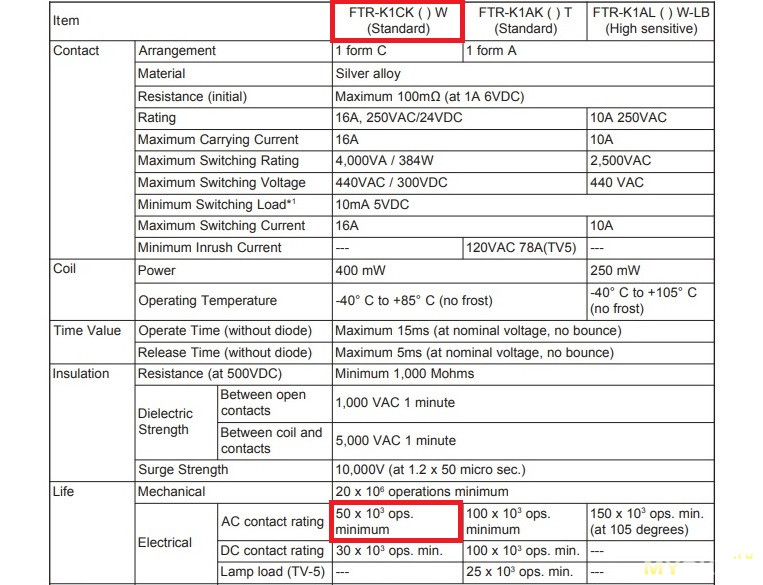The width and height of the screenshot is (763, 585).
Task: Click the 'Contact' category cell
Action: point(92,150)
